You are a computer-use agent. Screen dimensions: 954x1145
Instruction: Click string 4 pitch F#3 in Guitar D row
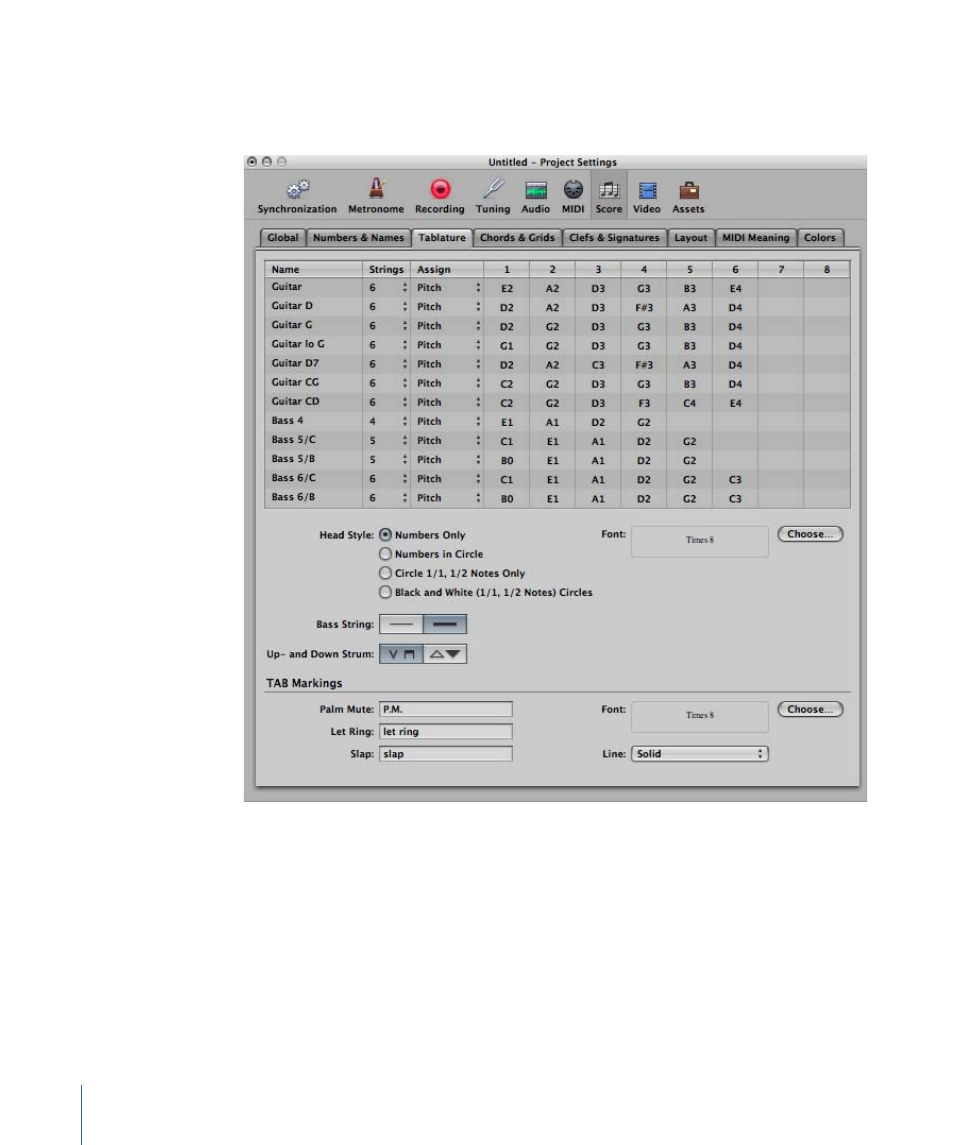click(644, 307)
